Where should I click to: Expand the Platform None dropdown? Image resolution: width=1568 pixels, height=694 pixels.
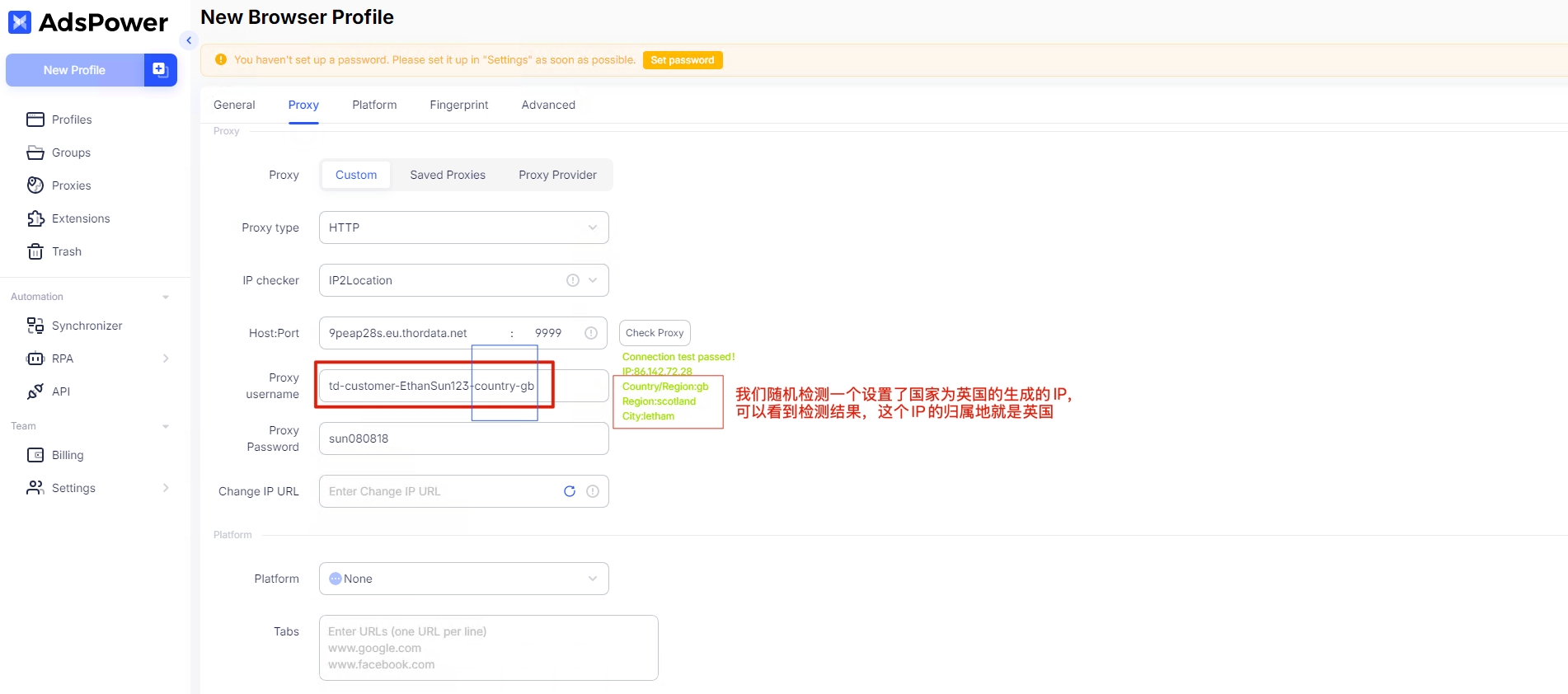pyautogui.click(x=463, y=579)
